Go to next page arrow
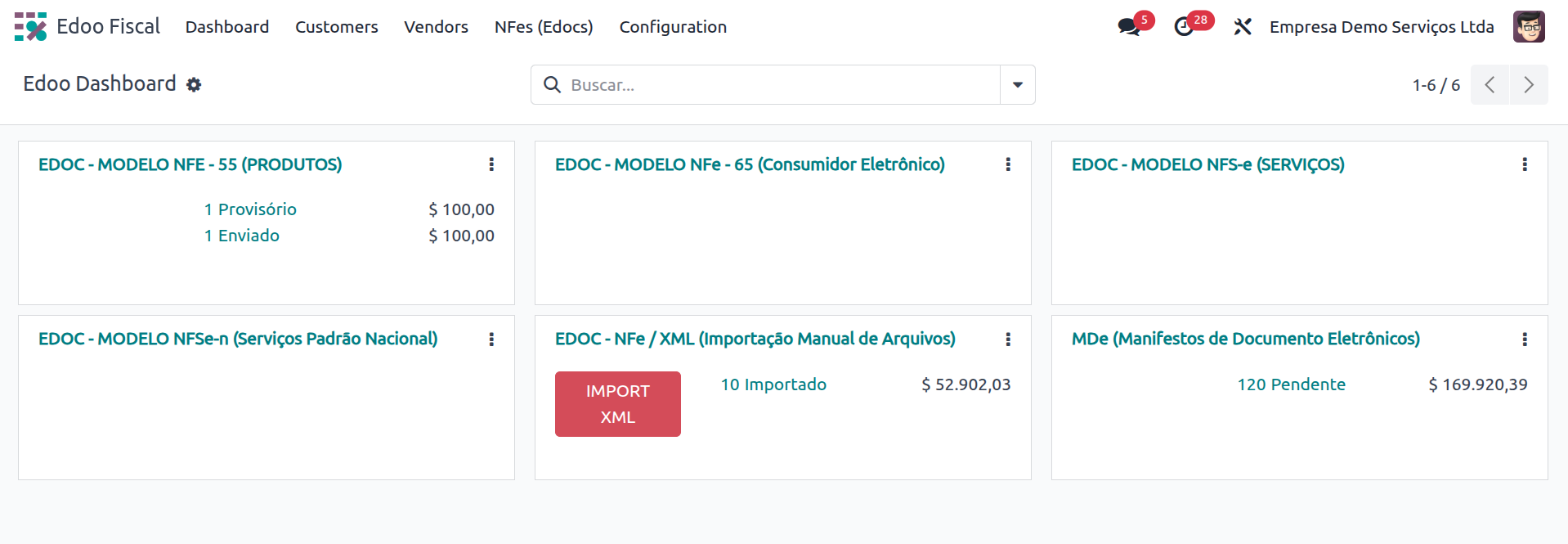 pyautogui.click(x=1529, y=85)
